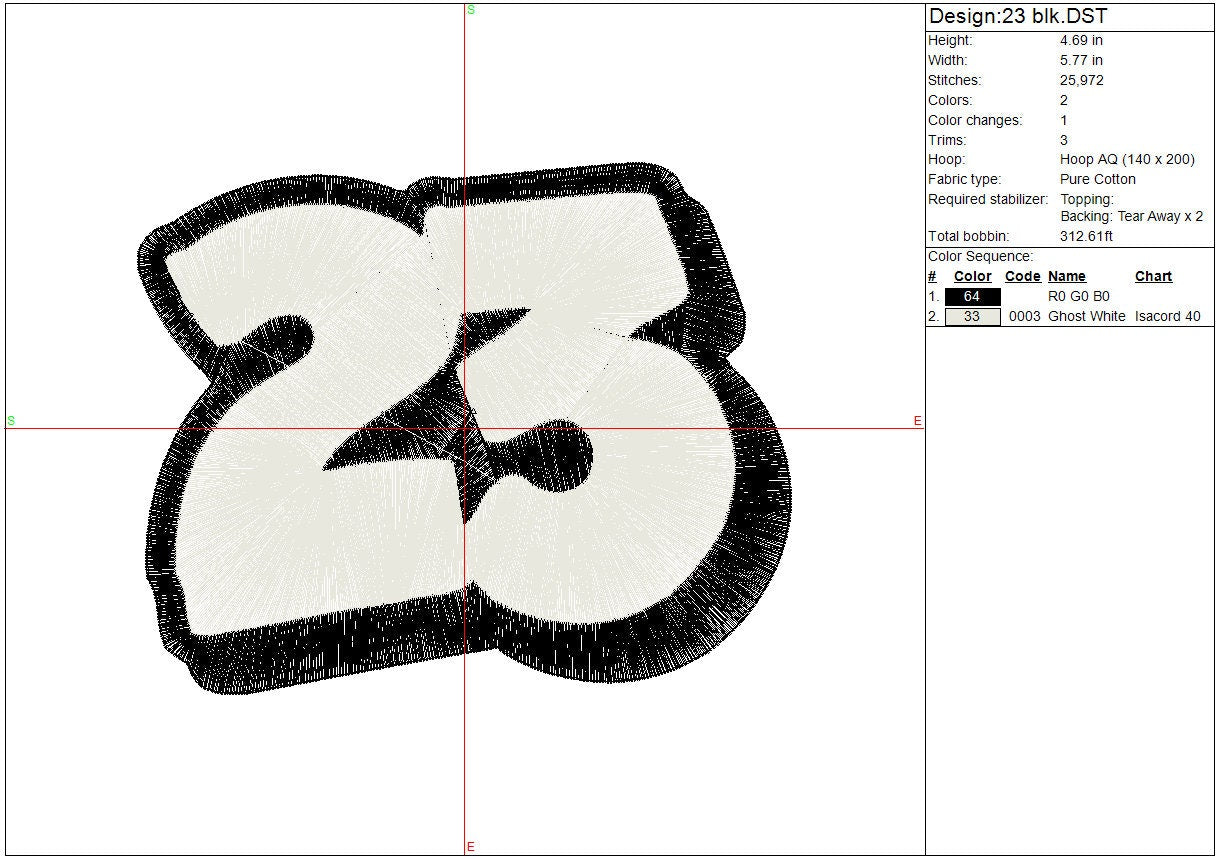
Task: Click the red E marker at the canvas bottom
Action: pos(470,847)
